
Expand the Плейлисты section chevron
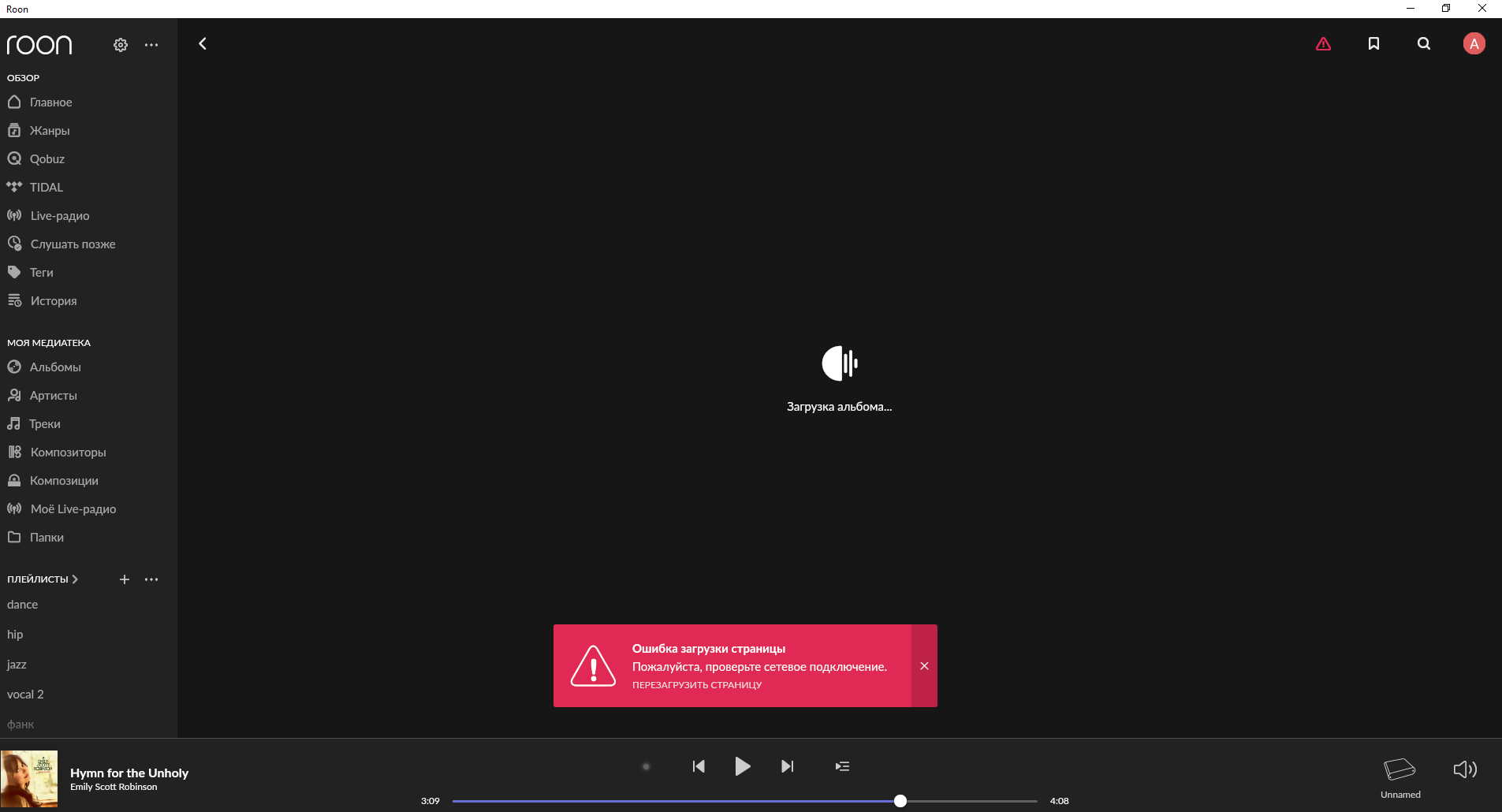coord(75,579)
